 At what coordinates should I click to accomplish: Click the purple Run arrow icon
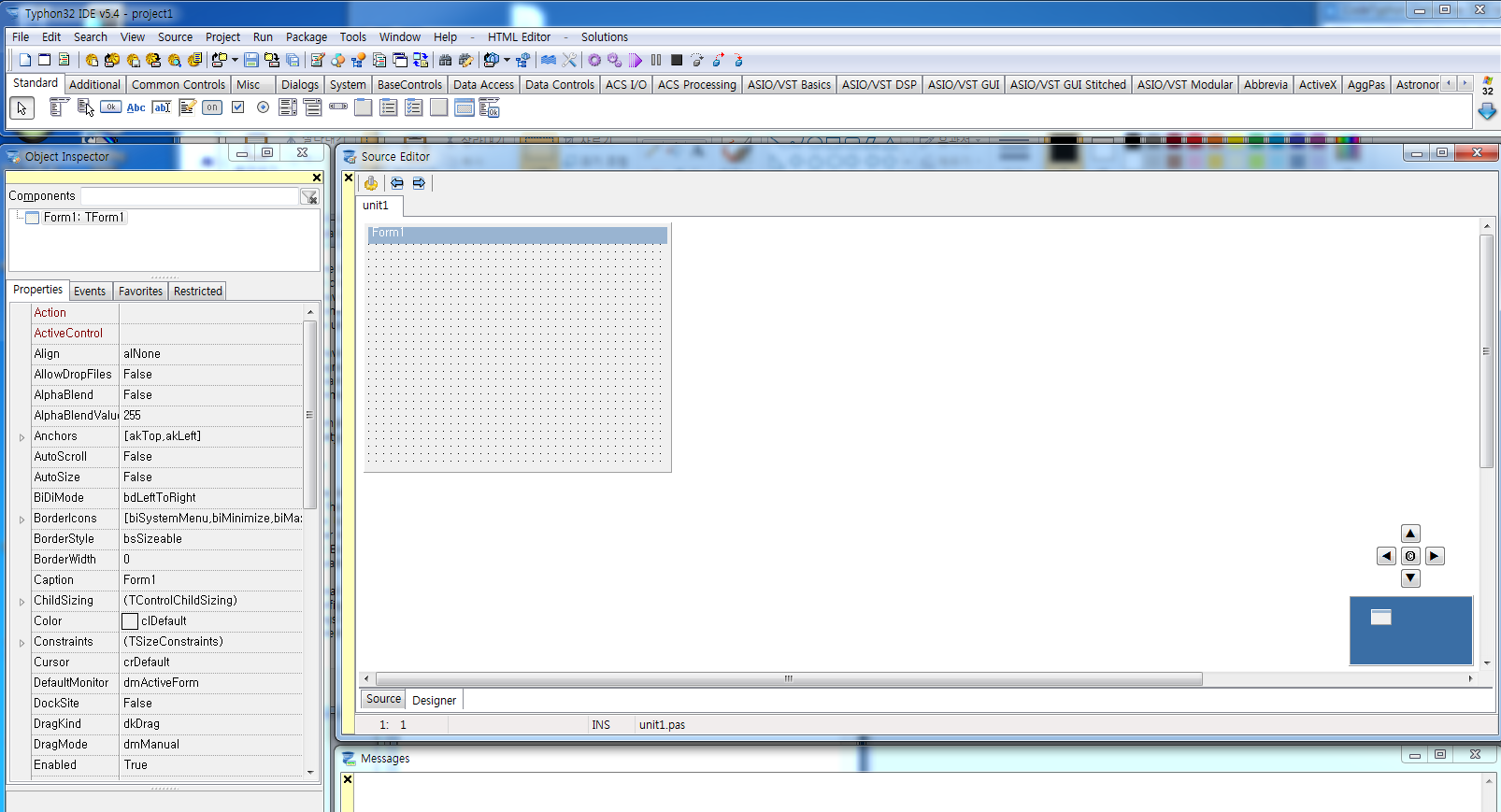click(636, 60)
